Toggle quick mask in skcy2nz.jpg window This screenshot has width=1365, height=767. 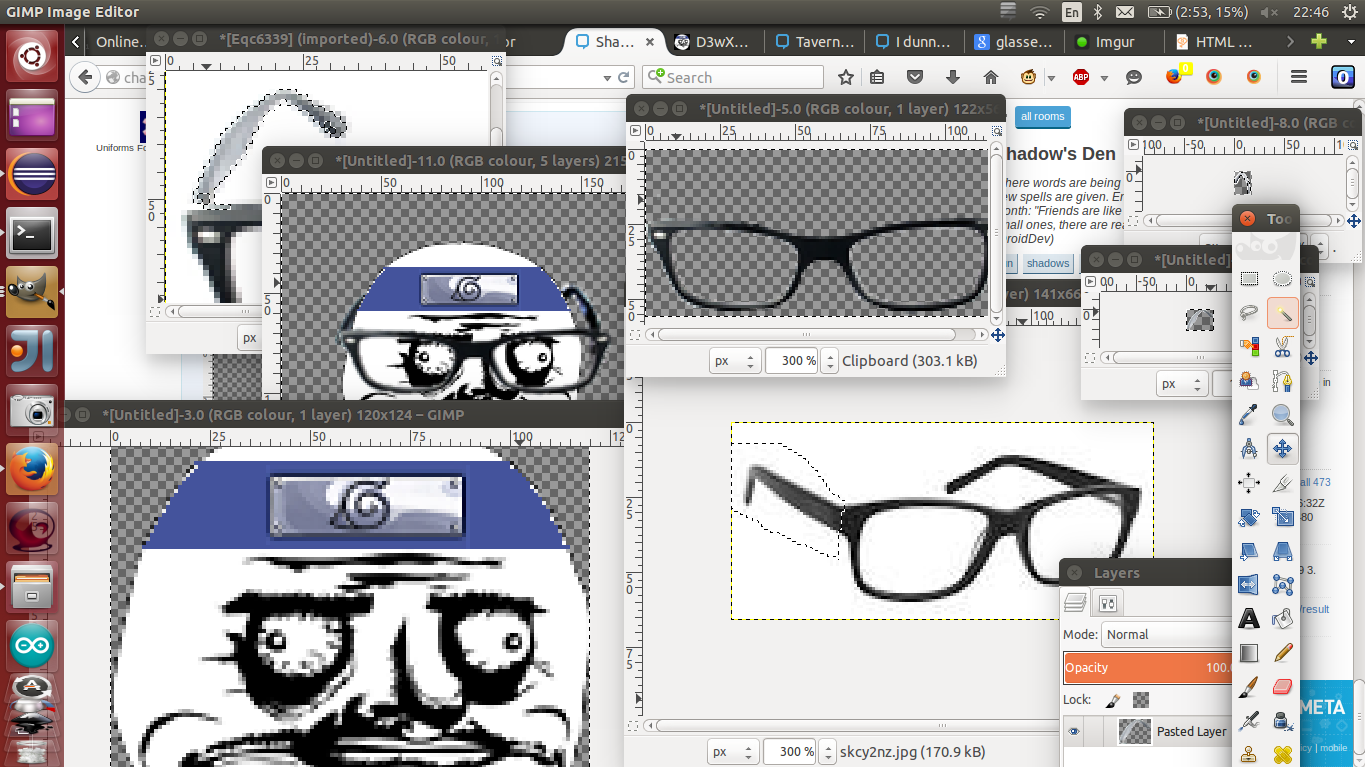[x=634, y=726]
